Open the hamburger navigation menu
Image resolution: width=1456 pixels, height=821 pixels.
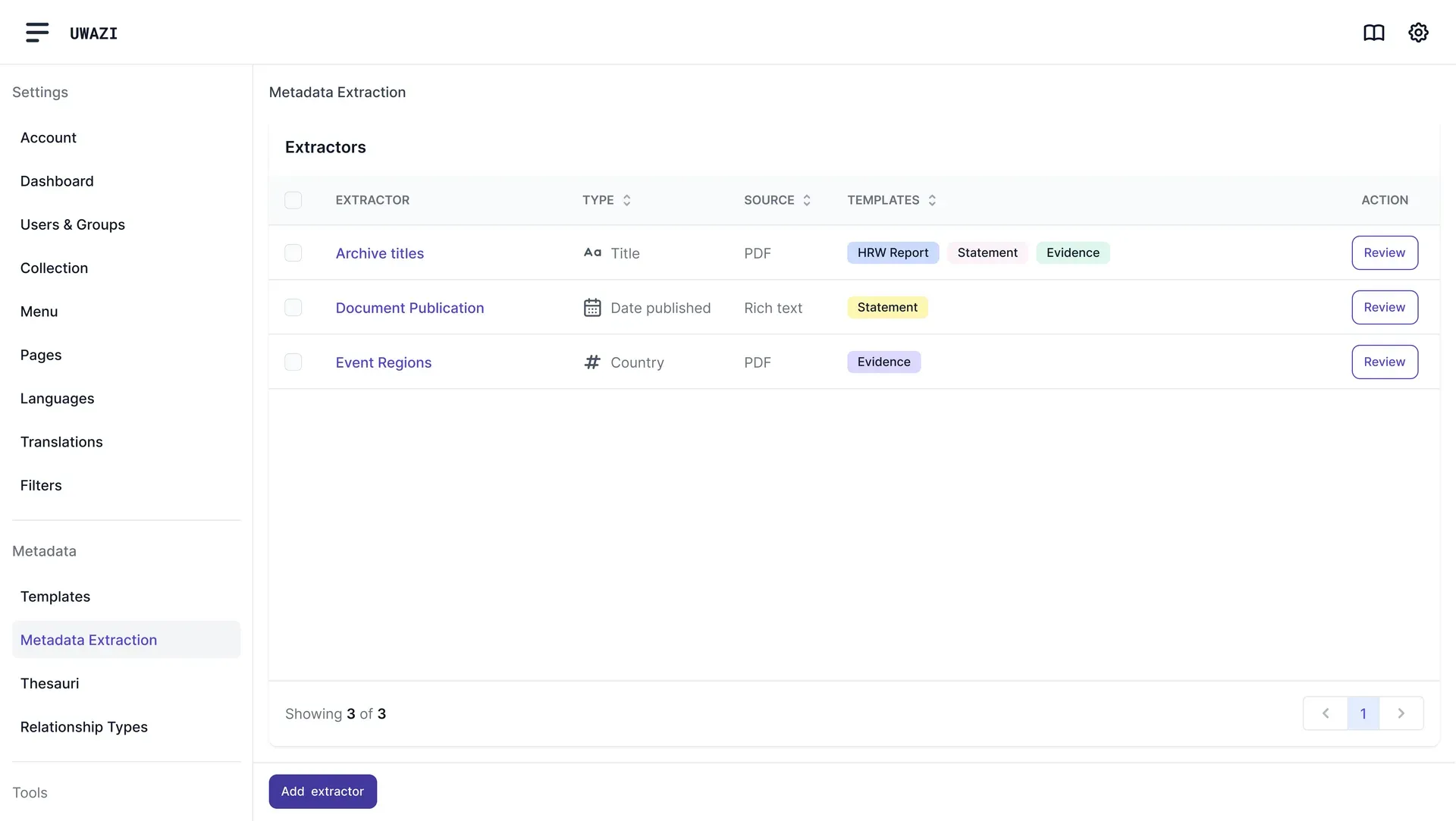tap(36, 33)
